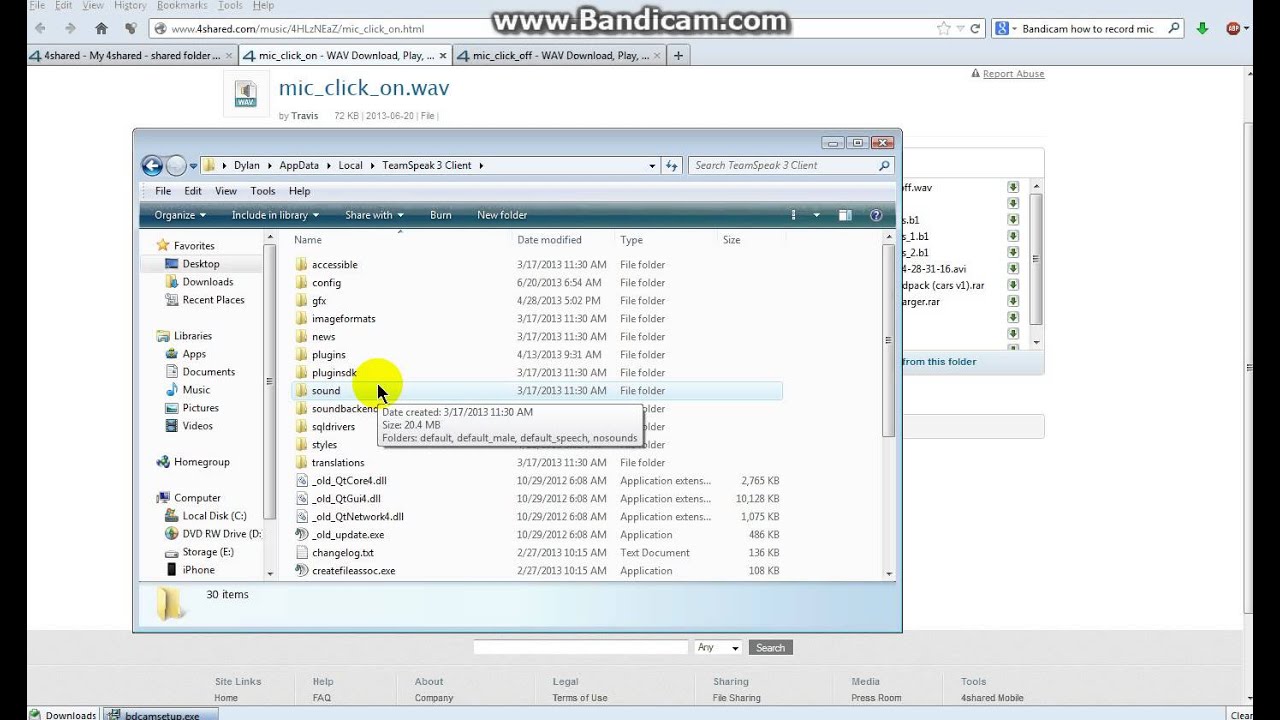Click the change view icon in Explorer toolbar
1280x720 pixels.
[795, 215]
